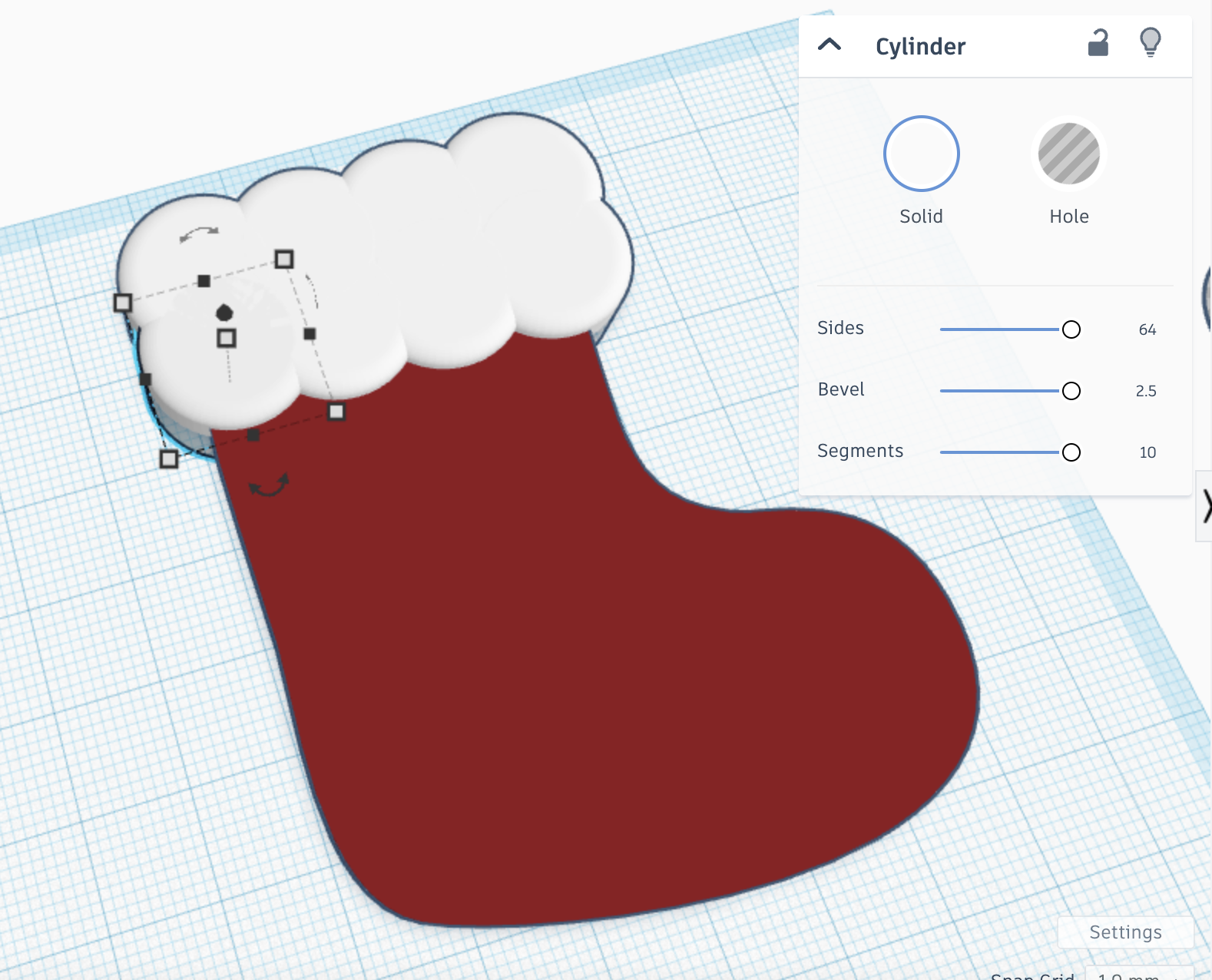Click the Solid label
The height and width of the screenshot is (980, 1212).
[x=921, y=217]
